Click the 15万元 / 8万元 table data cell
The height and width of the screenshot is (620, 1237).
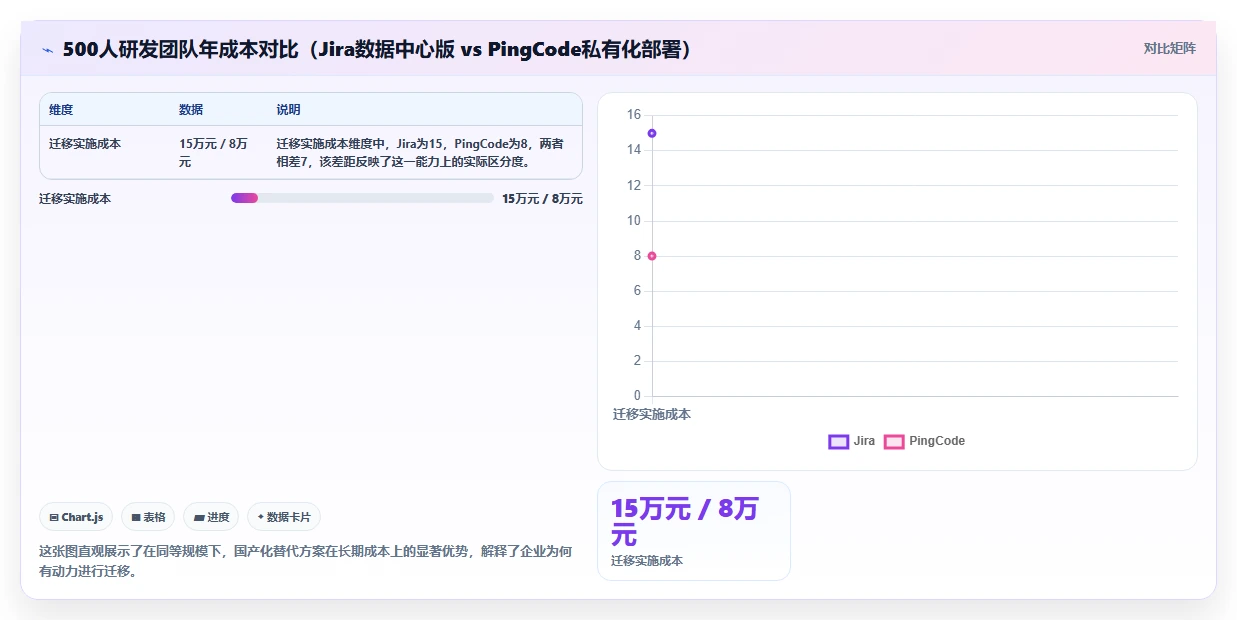215,152
